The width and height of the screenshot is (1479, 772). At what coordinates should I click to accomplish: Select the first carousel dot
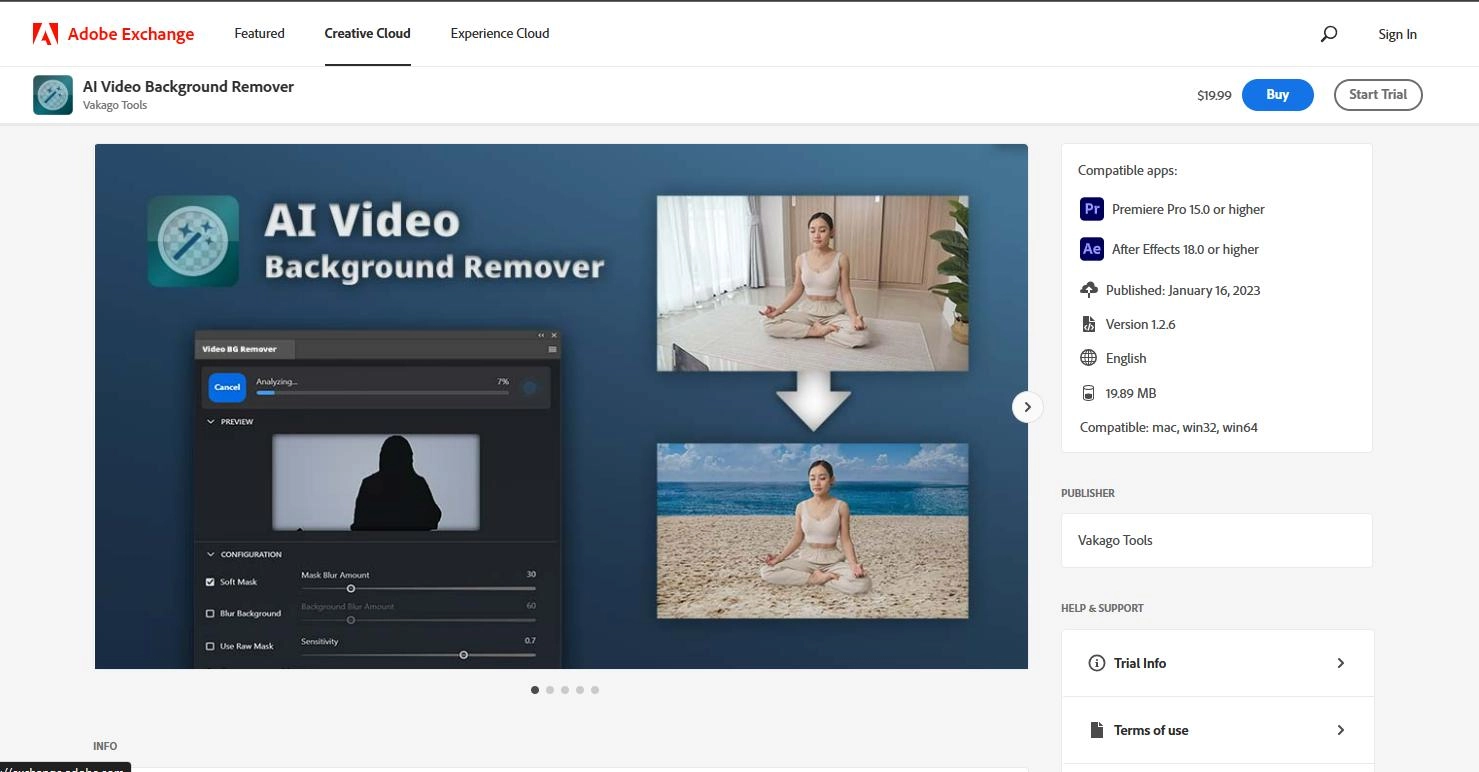pos(535,690)
